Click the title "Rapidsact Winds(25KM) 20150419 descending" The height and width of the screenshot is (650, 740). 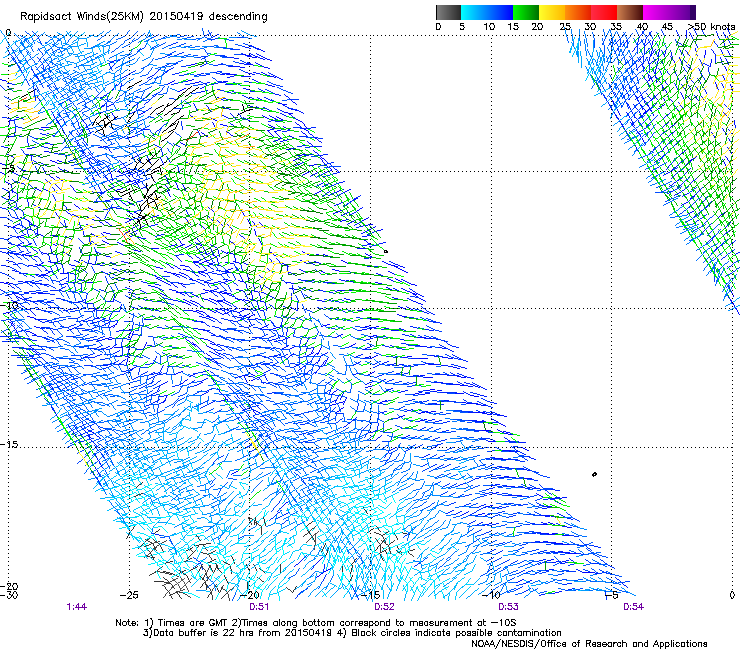point(143,17)
